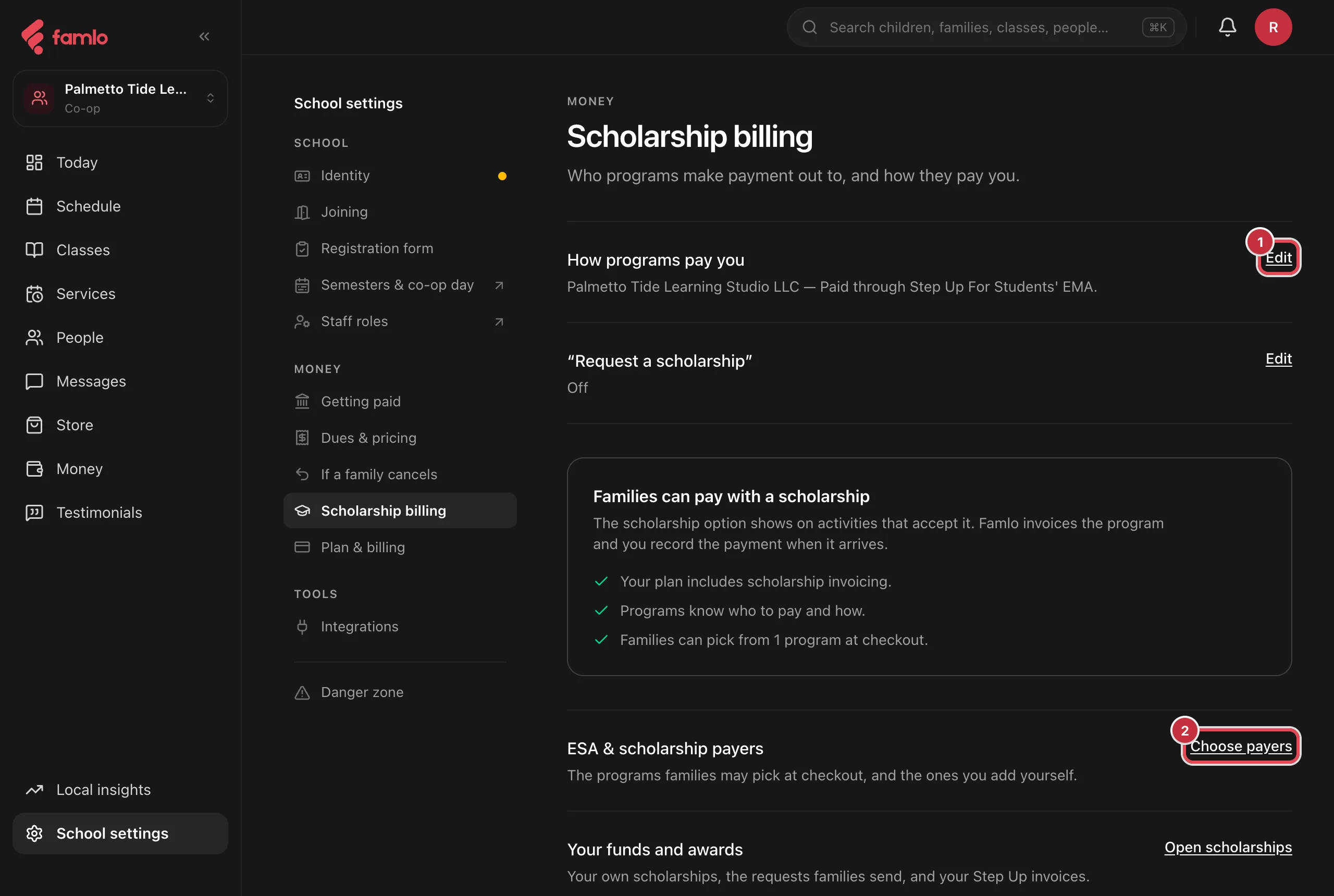1334x896 pixels.
Task: Click the Choose payers link
Action: tap(1241, 746)
